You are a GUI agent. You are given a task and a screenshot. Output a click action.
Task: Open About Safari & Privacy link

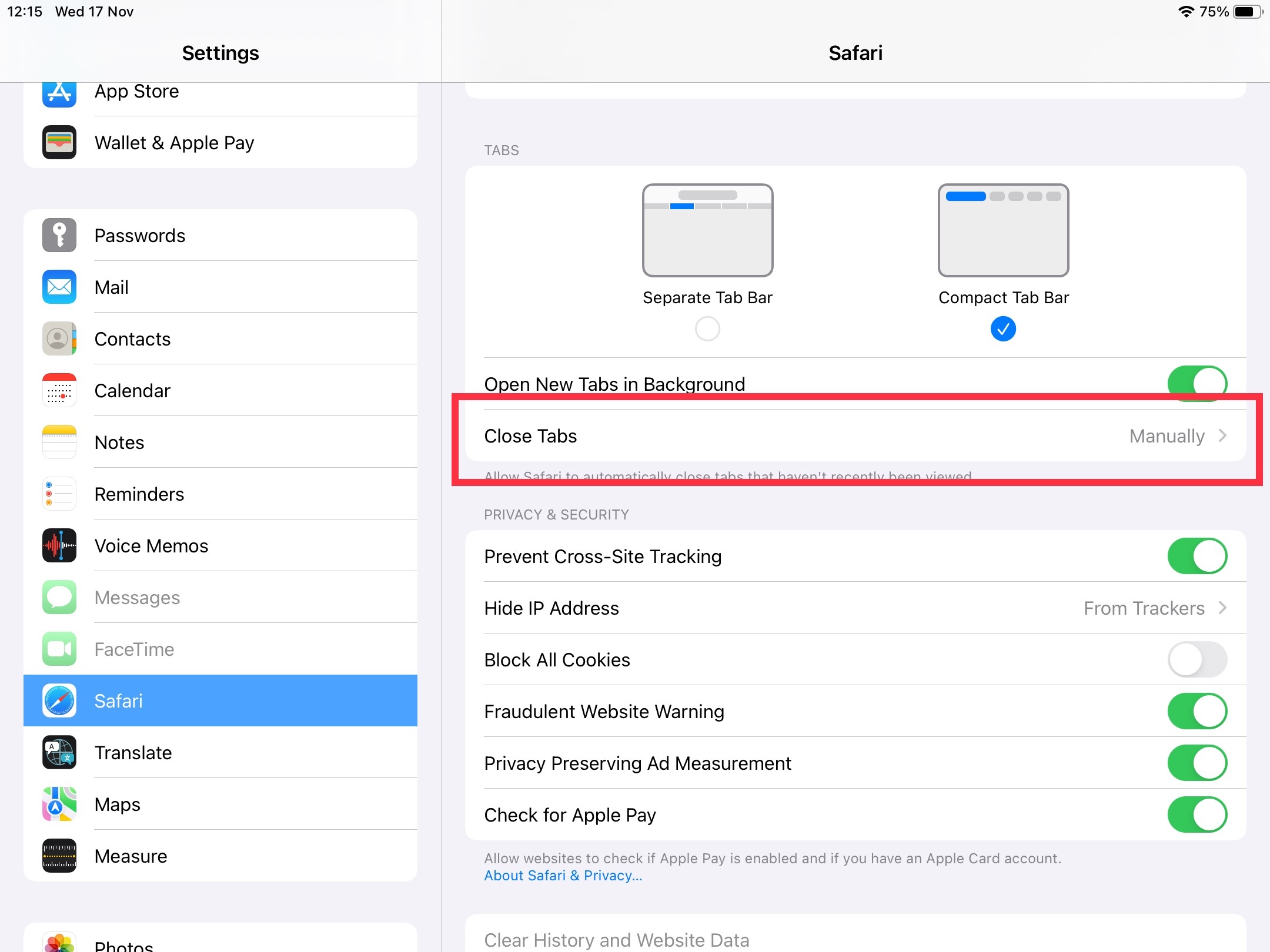[x=563, y=876]
